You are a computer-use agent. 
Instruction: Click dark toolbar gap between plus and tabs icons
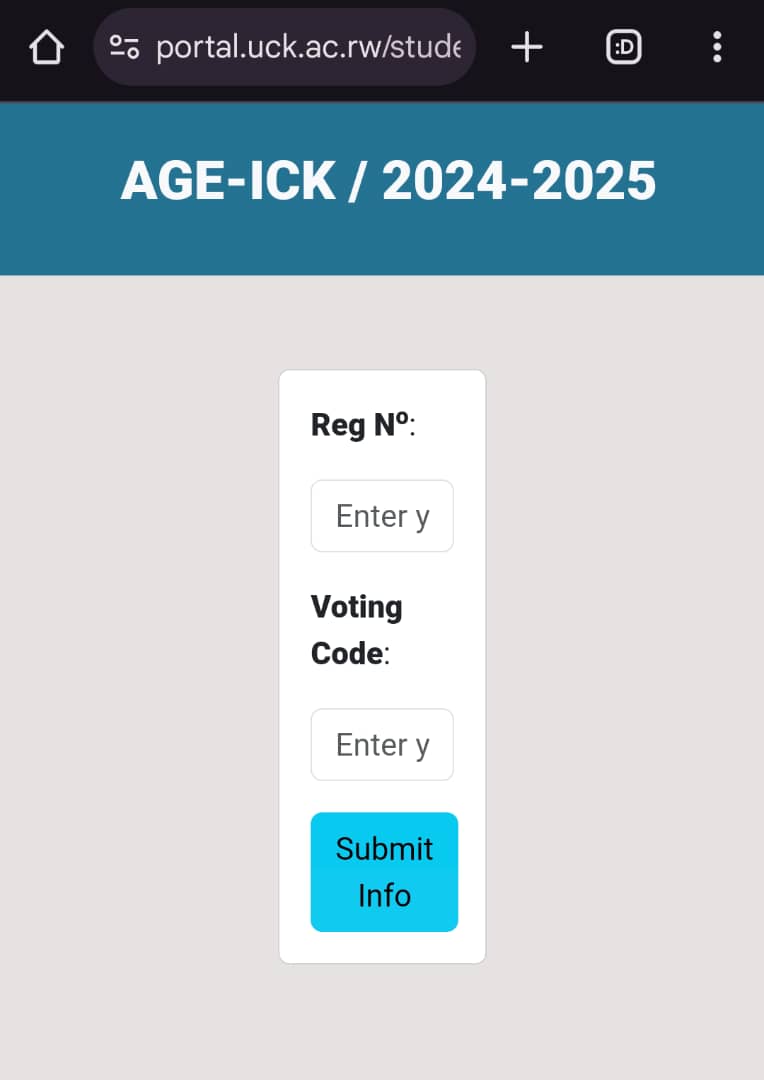tap(575, 47)
